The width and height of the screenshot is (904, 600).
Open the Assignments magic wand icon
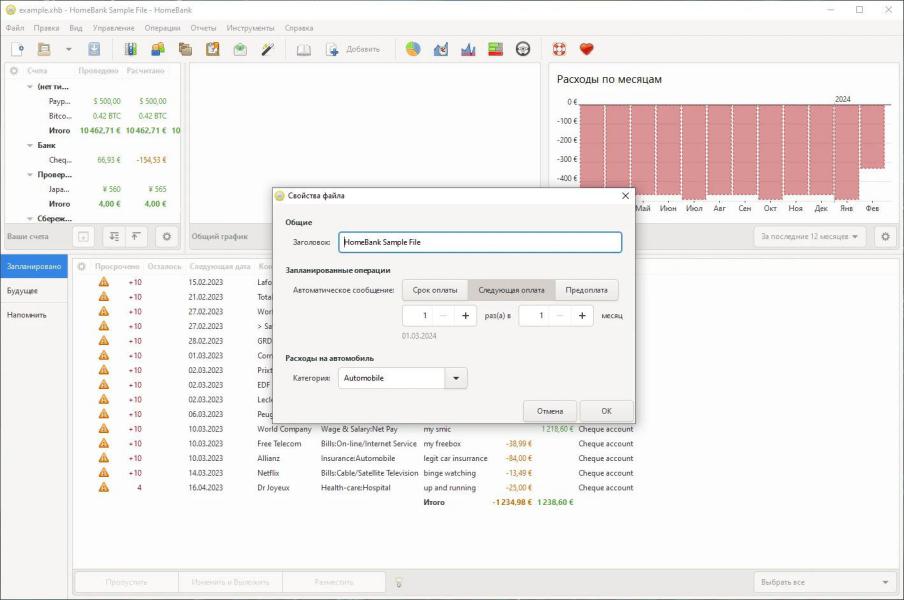(x=268, y=50)
